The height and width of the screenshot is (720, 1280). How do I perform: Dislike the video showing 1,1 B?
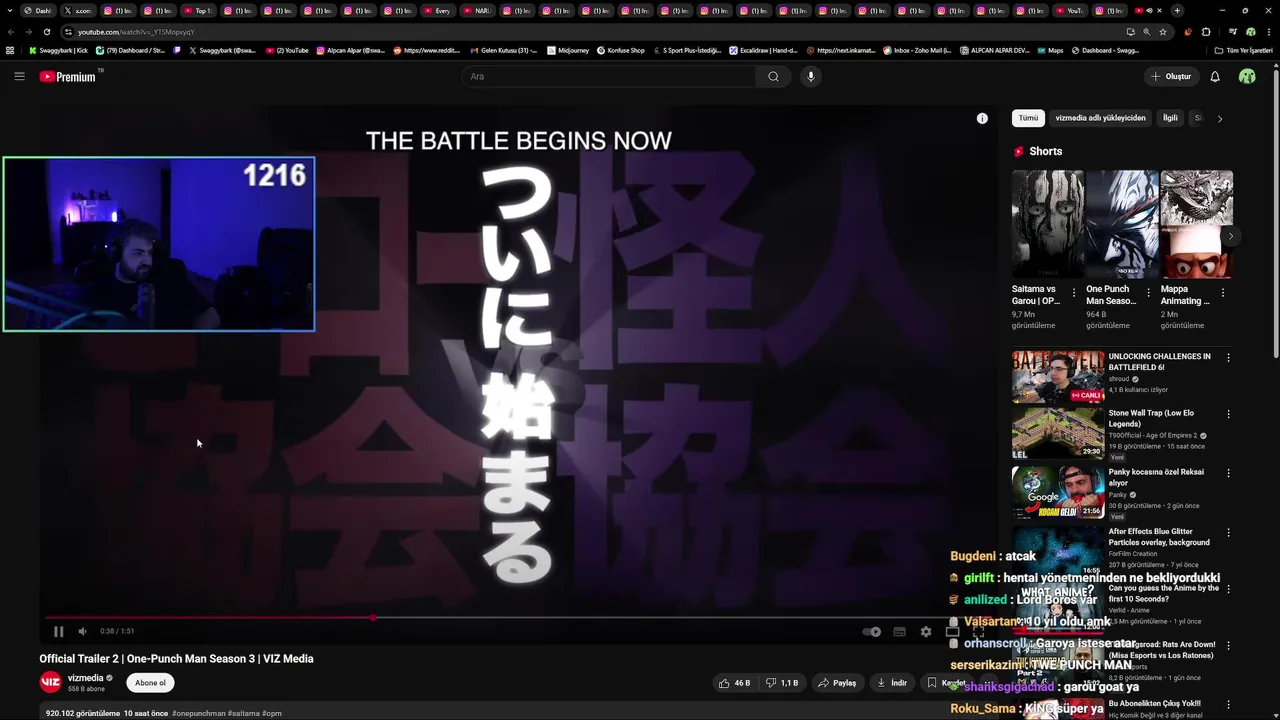(x=781, y=683)
